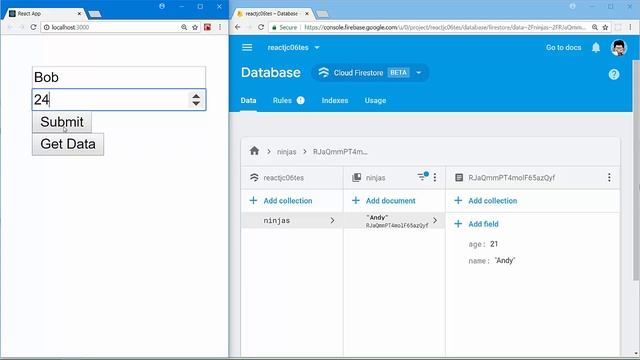Click RJaQmmPT4m... in the breadcrumb
Screen dimensions: 640x360
(340, 151)
